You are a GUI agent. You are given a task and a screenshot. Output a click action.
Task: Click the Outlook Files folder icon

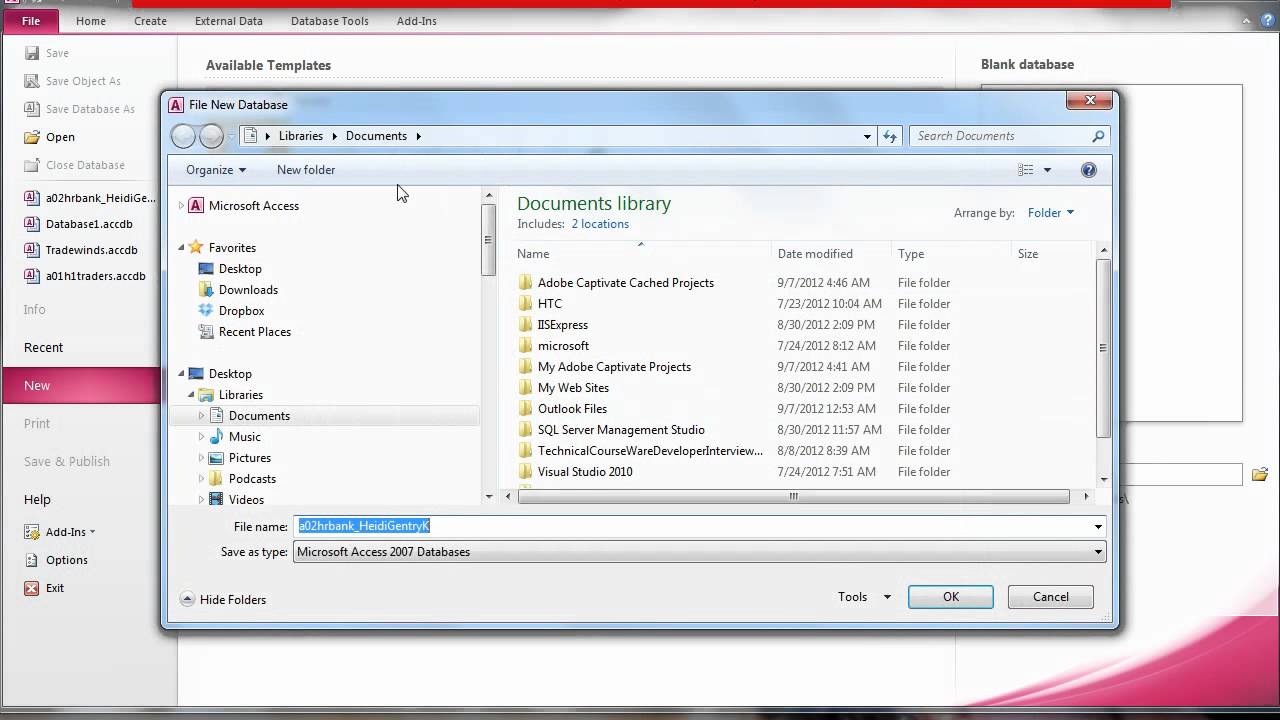click(526, 408)
